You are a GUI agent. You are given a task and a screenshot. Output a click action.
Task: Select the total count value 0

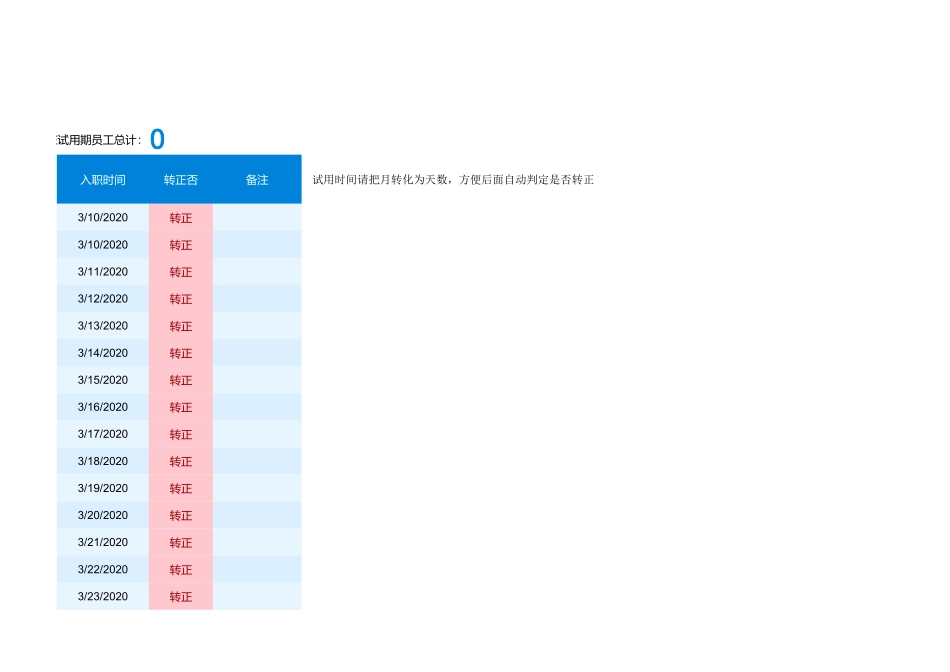(x=157, y=139)
